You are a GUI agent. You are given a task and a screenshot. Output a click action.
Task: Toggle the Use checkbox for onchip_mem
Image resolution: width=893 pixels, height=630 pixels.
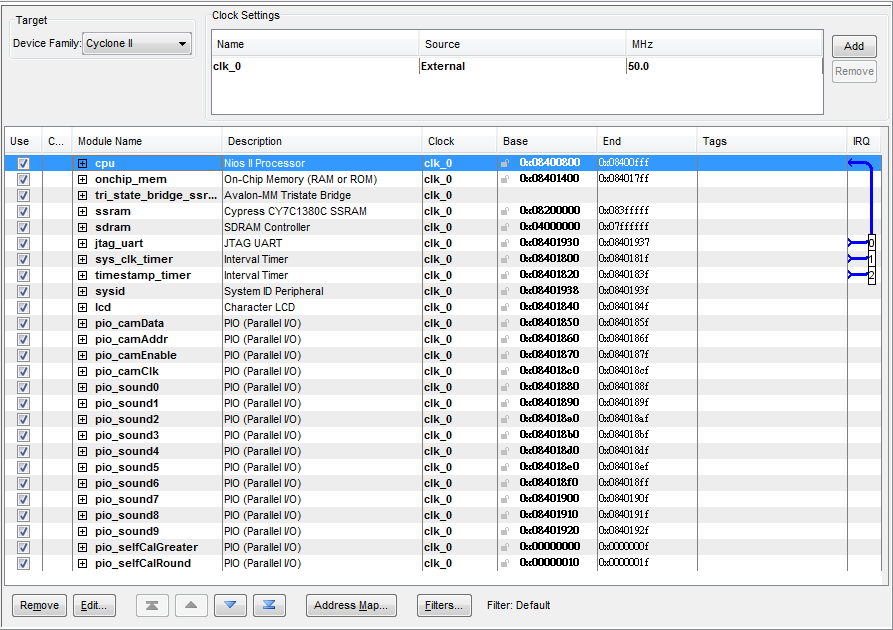23,179
